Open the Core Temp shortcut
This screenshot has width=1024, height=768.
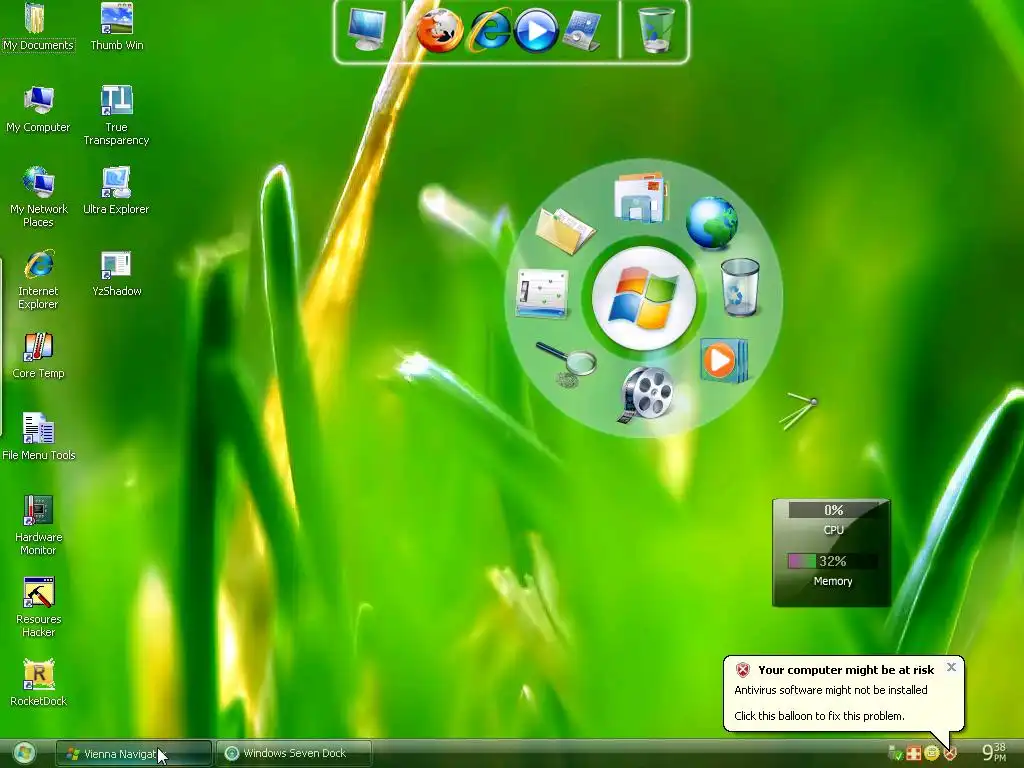click(38, 355)
